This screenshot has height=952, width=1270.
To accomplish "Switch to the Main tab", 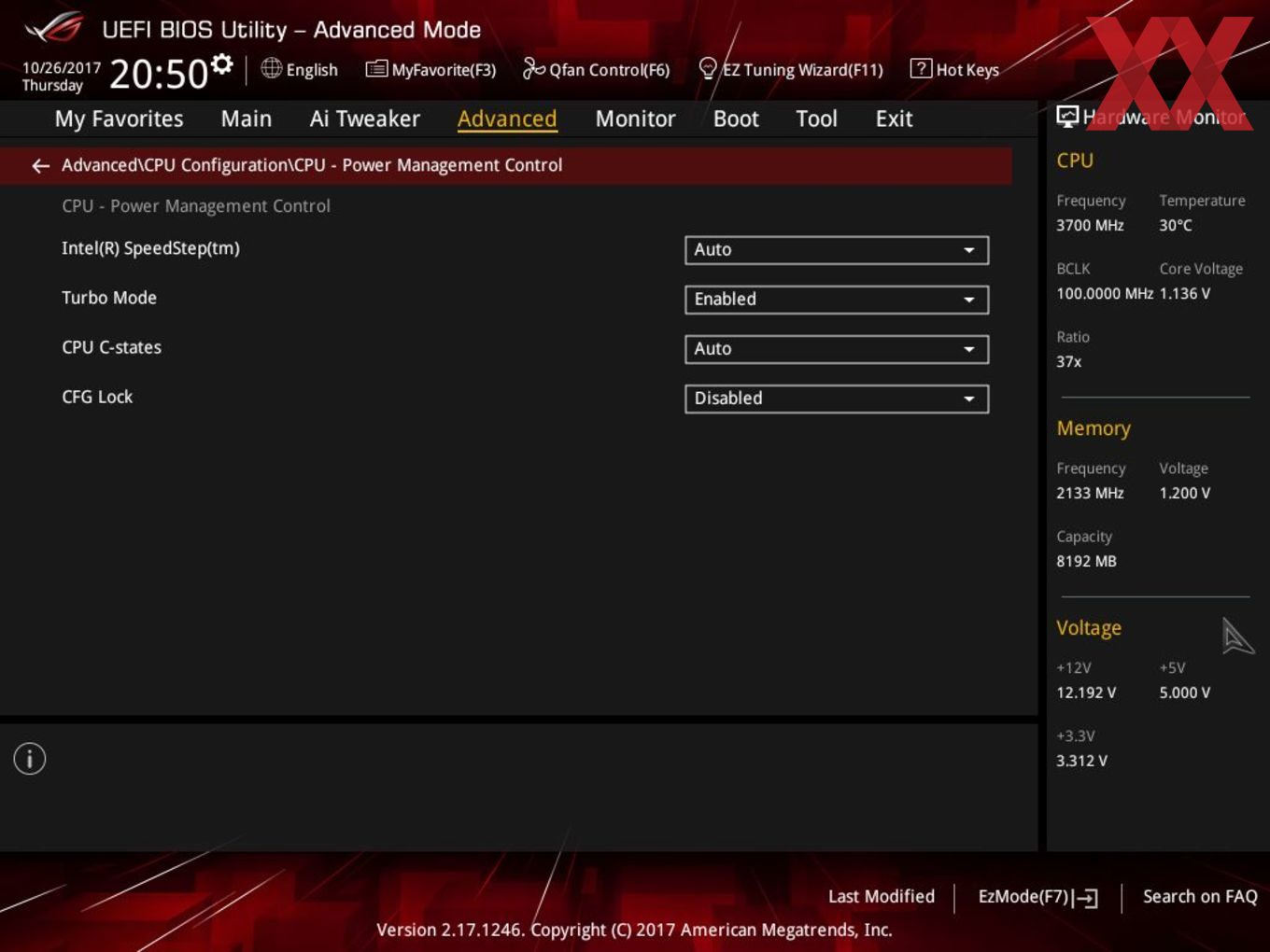I will coord(247,119).
